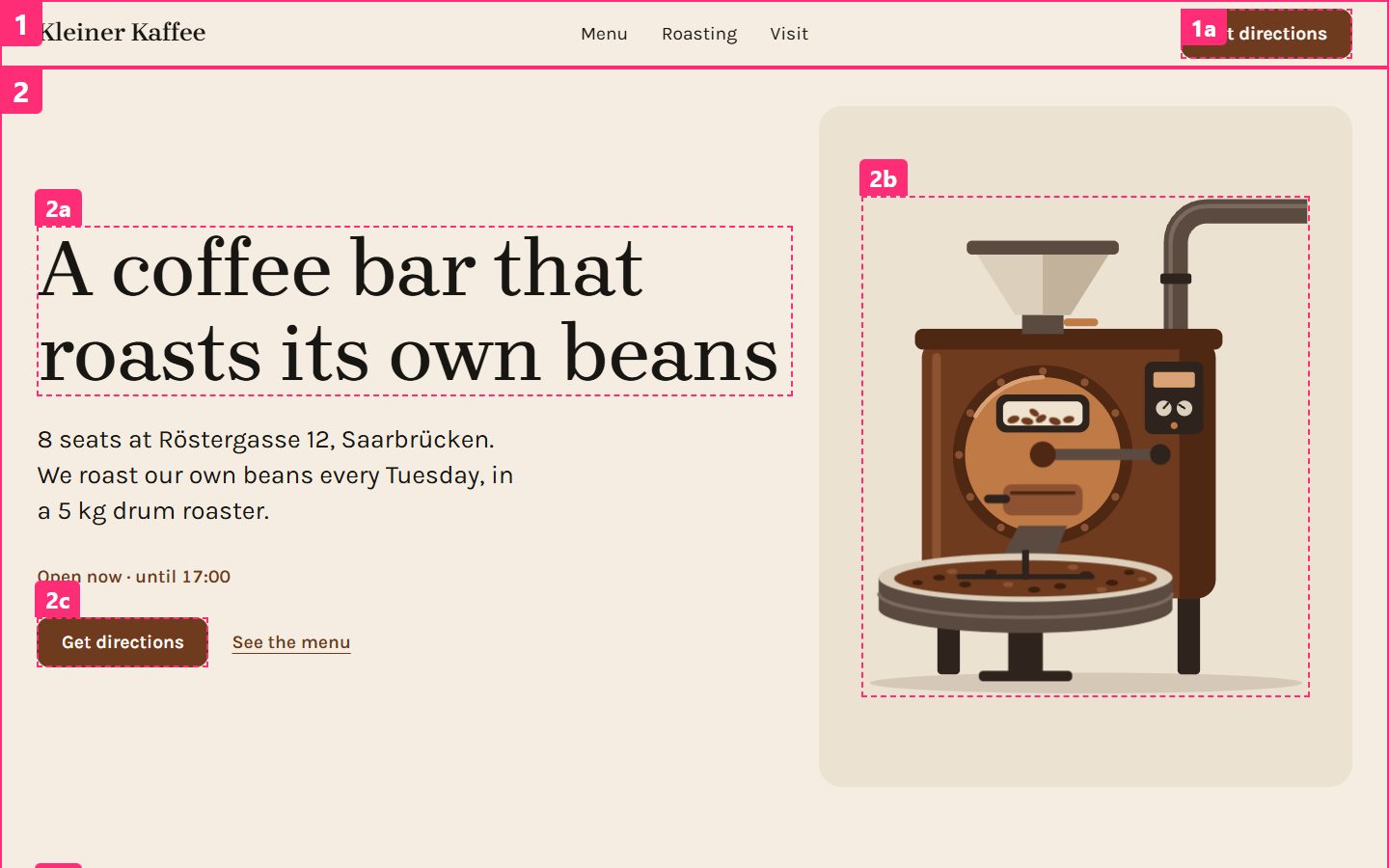Follow the See the menu link
Image resolution: width=1389 pixels, height=868 pixels.
click(291, 642)
